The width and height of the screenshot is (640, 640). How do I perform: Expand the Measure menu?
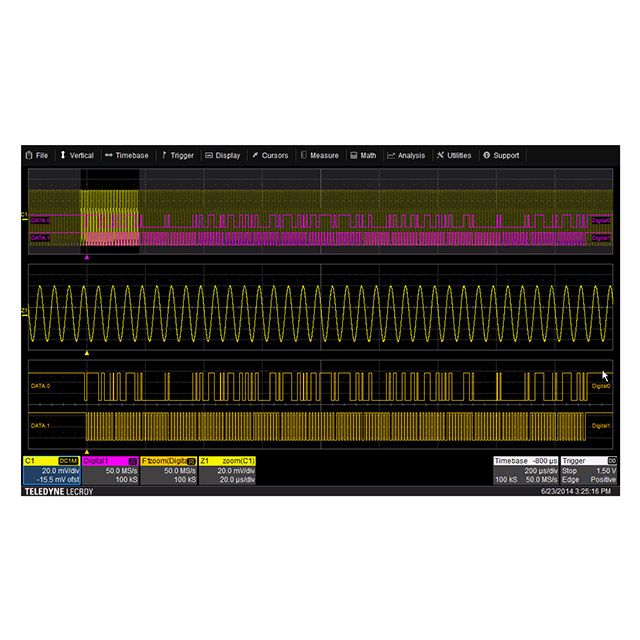[319, 155]
